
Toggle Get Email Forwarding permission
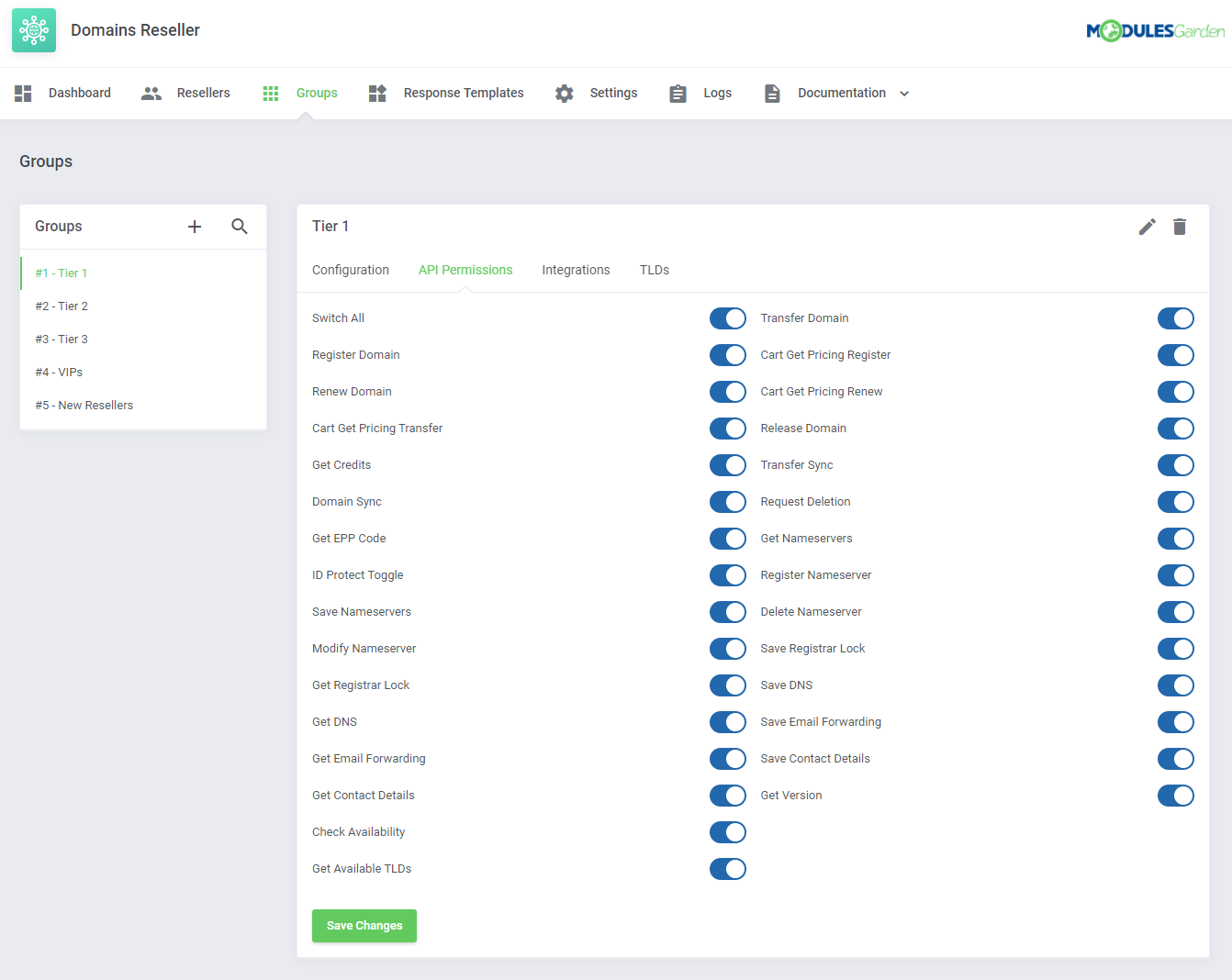tap(728, 759)
